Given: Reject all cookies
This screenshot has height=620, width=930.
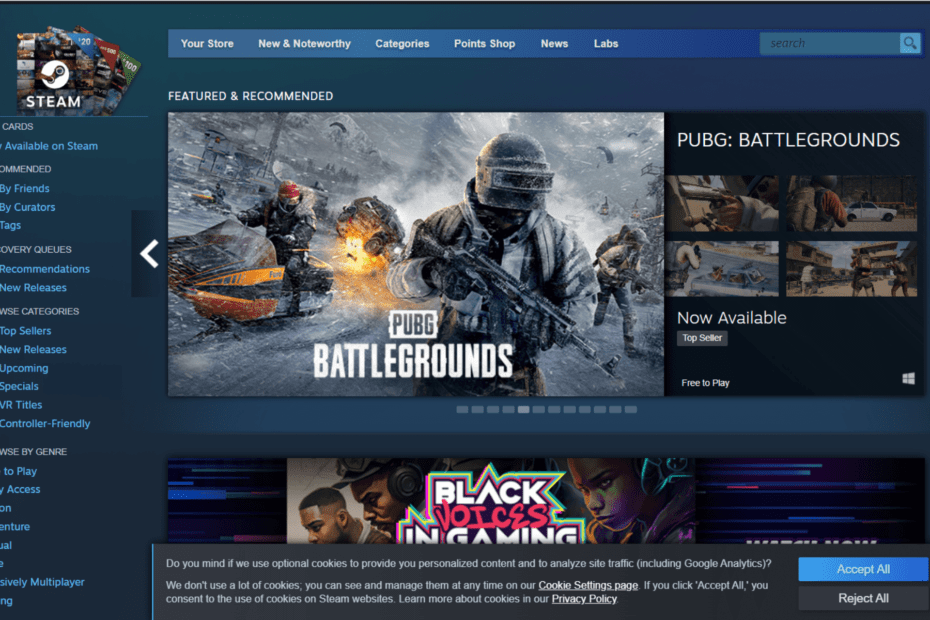Looking at the screenshot, I should [x=863, y=598].
